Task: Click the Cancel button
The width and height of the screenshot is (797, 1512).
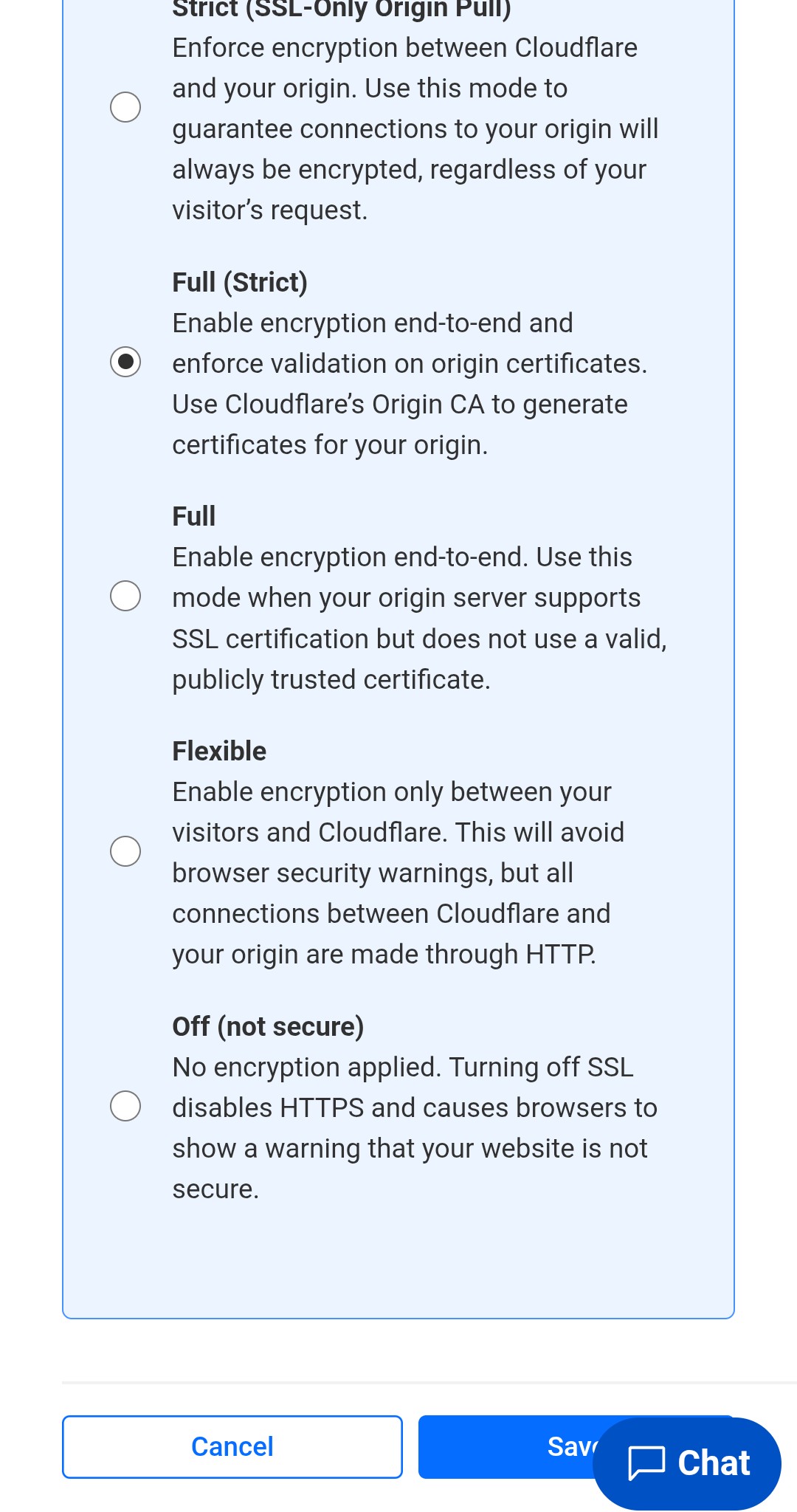Action: [232, 1447]
